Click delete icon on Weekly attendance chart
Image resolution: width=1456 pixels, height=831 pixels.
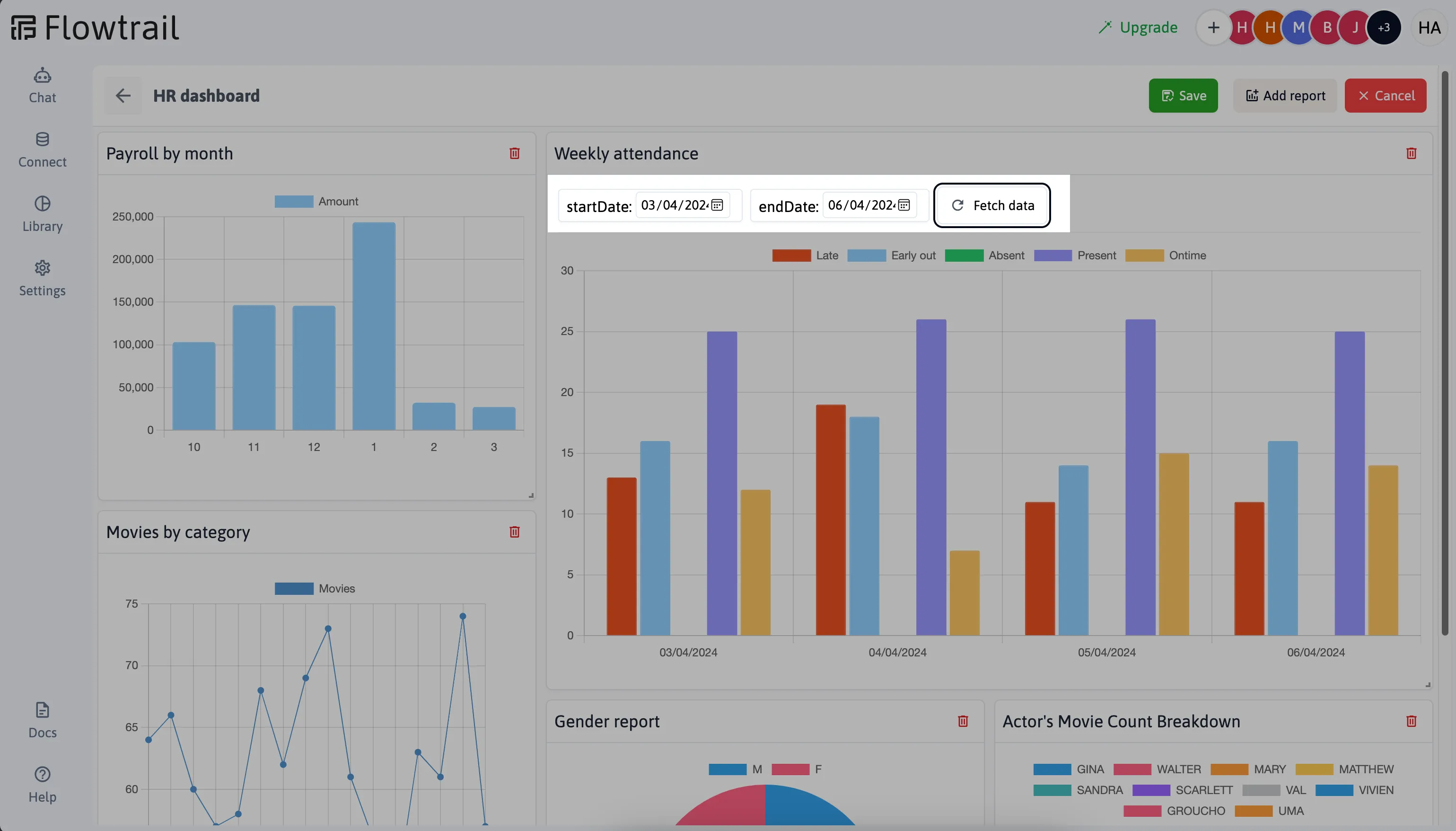[x=1412, y=154]
